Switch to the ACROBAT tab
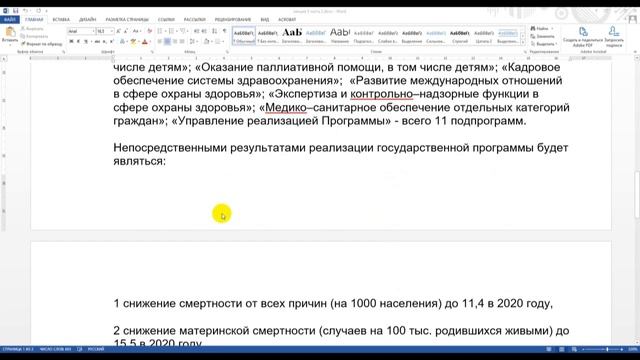The image size is (640, 360). click(287, 20)
